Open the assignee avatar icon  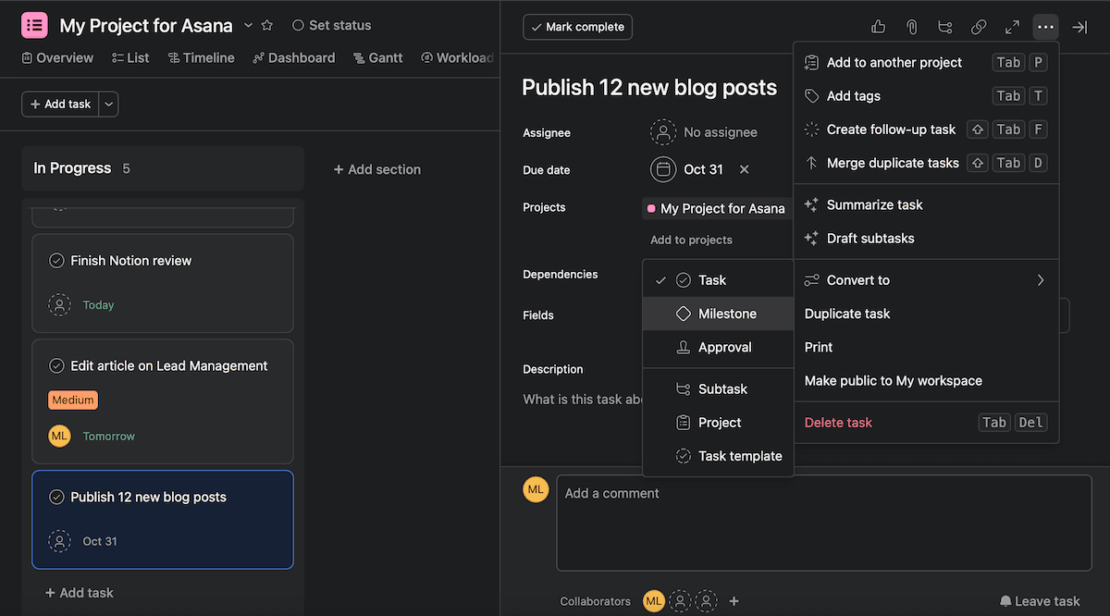(663, 131)
